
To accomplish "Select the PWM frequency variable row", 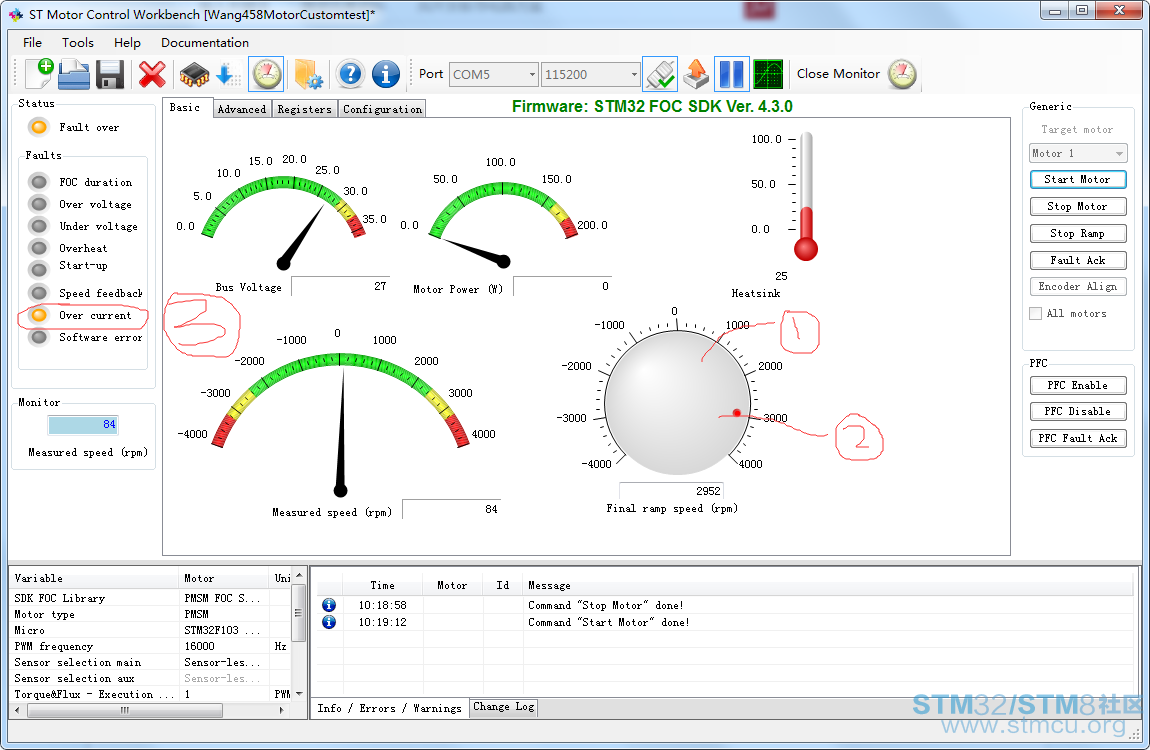I will point(151,646).
